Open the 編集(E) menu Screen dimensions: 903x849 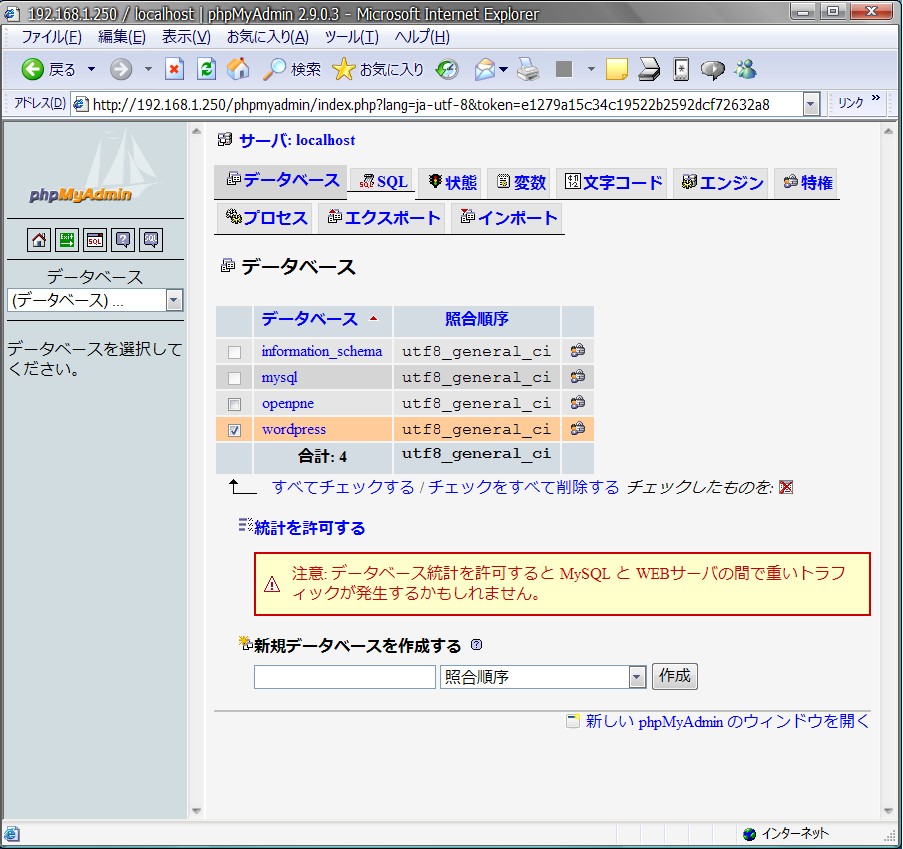coord(122,37)
